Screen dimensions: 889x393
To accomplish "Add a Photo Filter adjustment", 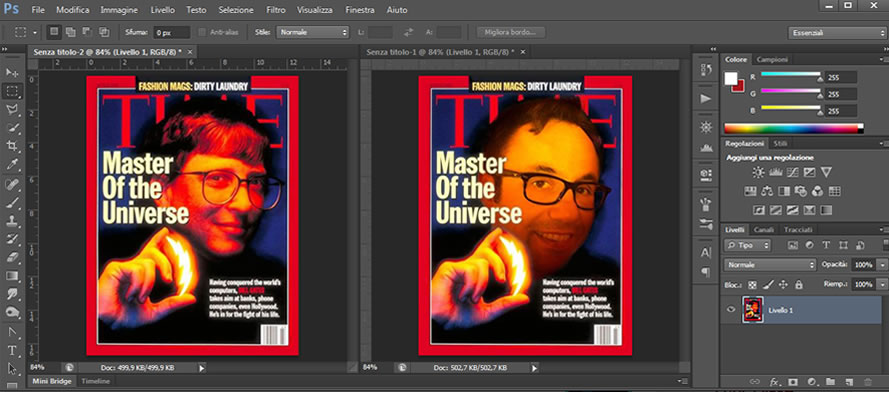I will click(x=801, y=191).
